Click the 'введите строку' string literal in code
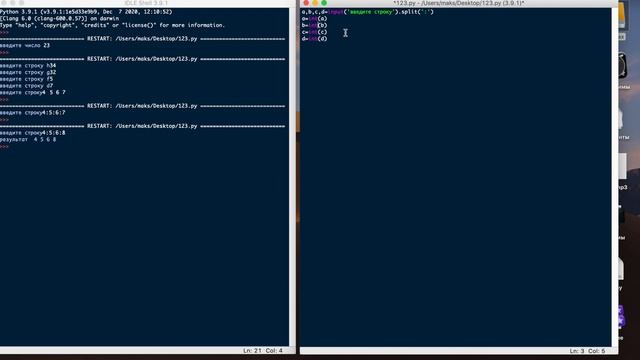The width and height of the screenshot is (640, 360). pyautogui.click(x=371, y=12)
